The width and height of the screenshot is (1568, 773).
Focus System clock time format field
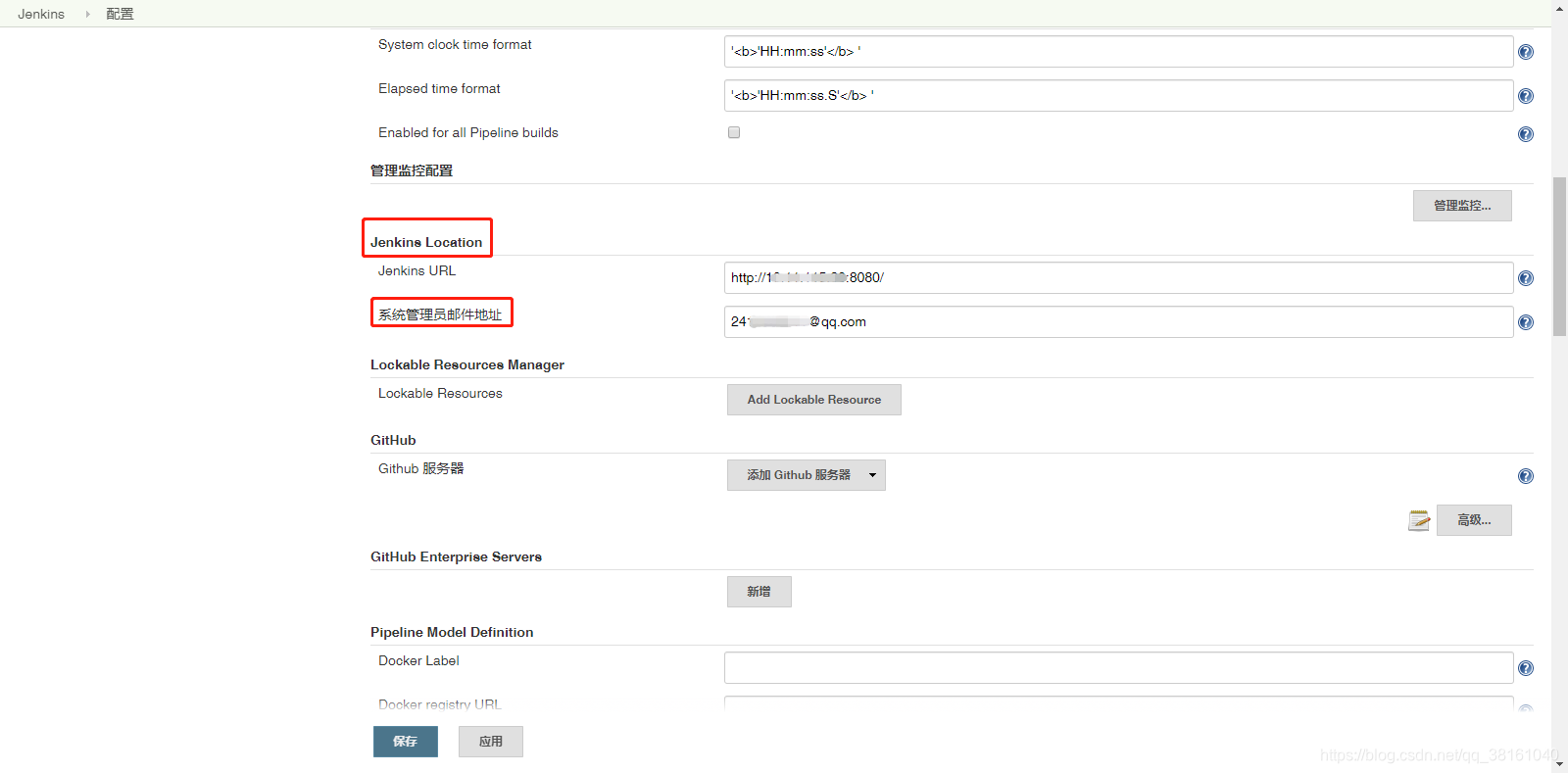(1119, 52)
